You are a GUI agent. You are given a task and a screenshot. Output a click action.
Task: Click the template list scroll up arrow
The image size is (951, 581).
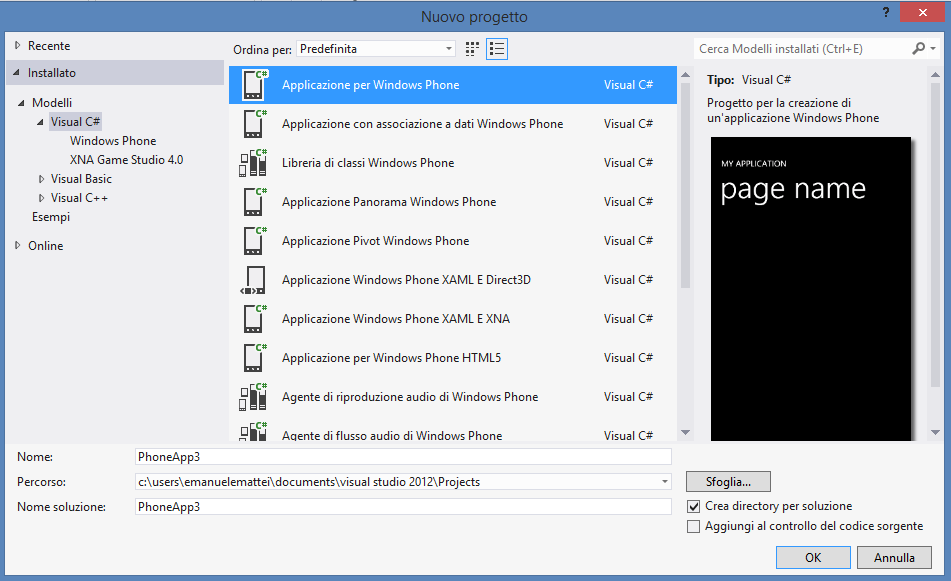click(685, 75)
